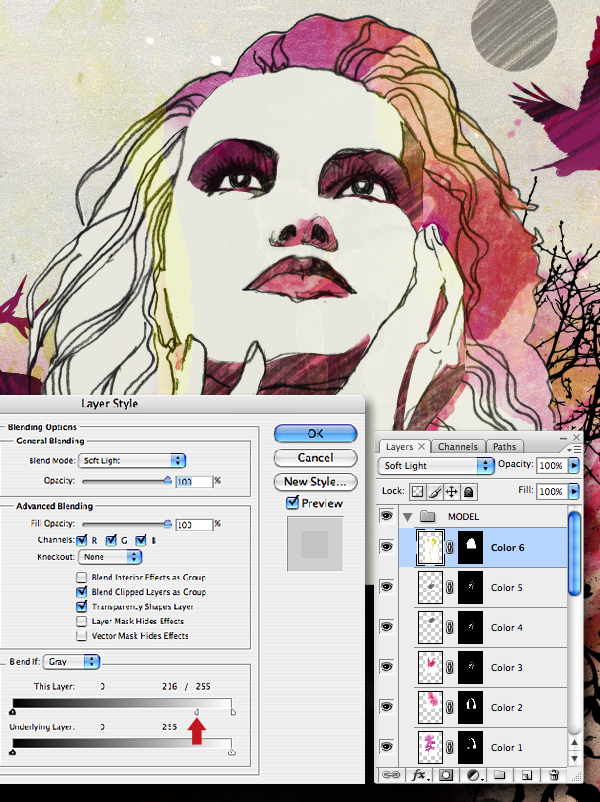
Task: Click the lock image pixels brush icon
Action: tap(434, 492)
